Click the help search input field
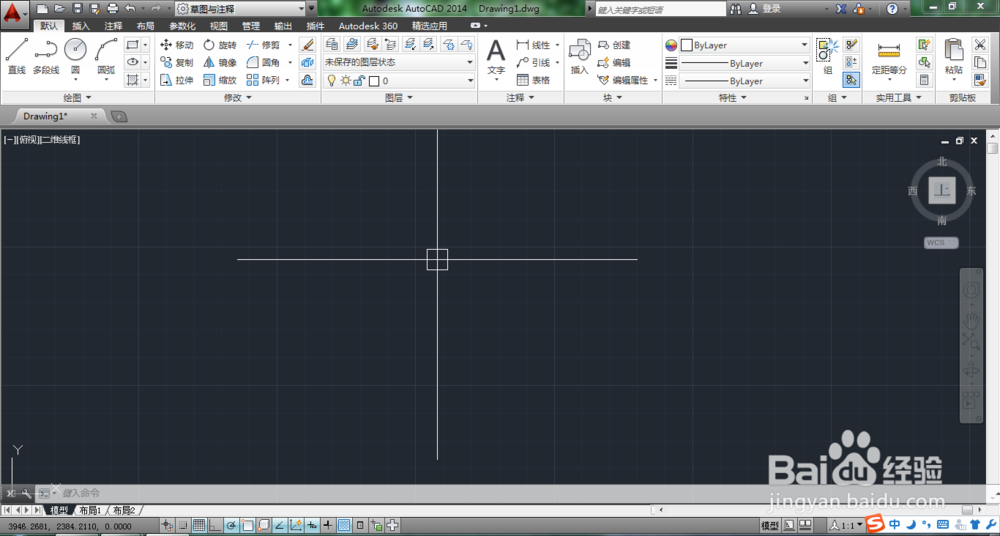This screenshot has height=536, width=1000. point(661,10)
